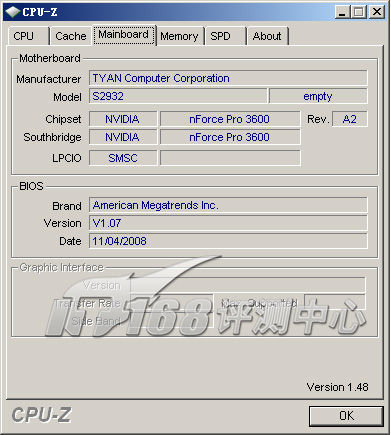
Task: Show the About tab
Action: 267,36
